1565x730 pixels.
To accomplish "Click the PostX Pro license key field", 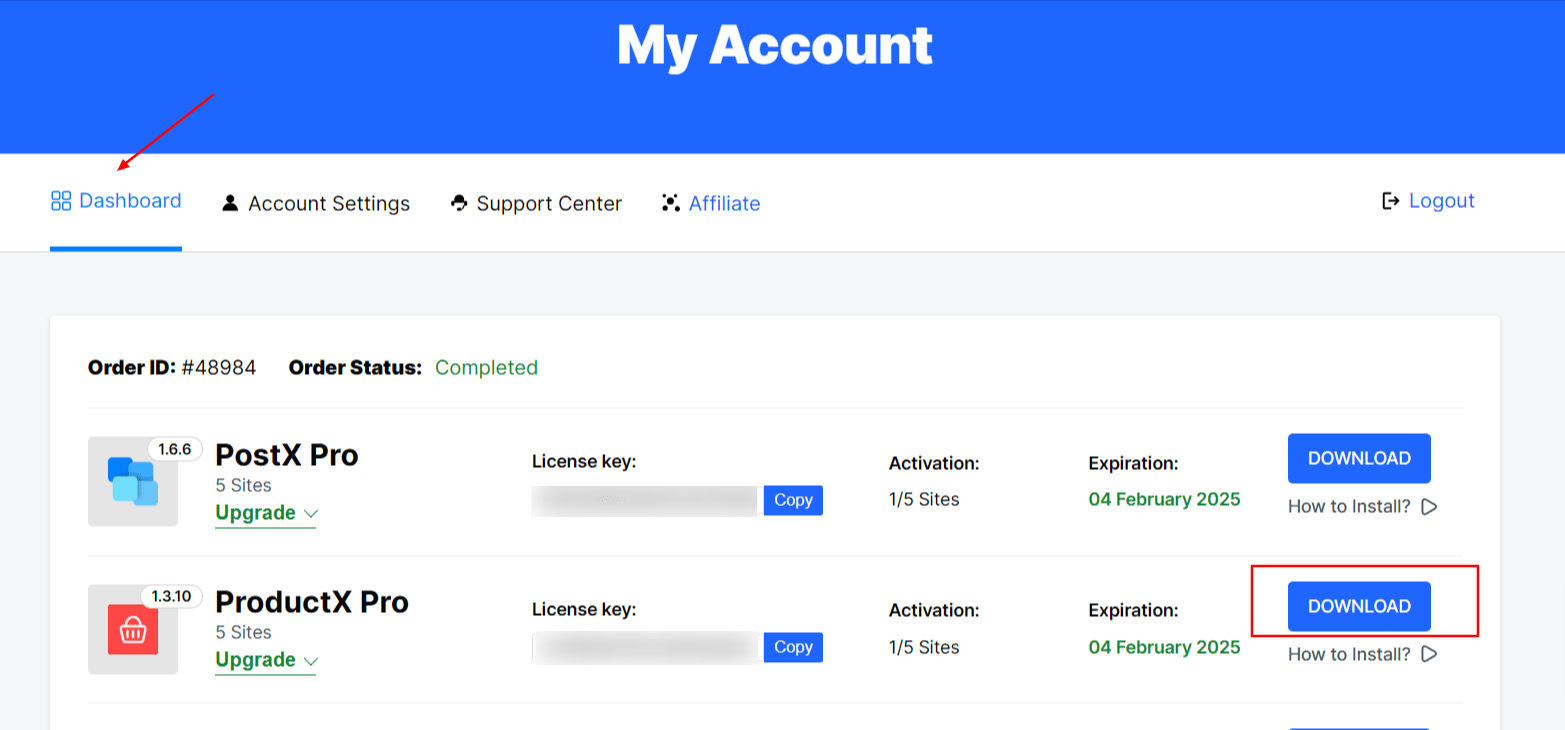I will point(644,500).
